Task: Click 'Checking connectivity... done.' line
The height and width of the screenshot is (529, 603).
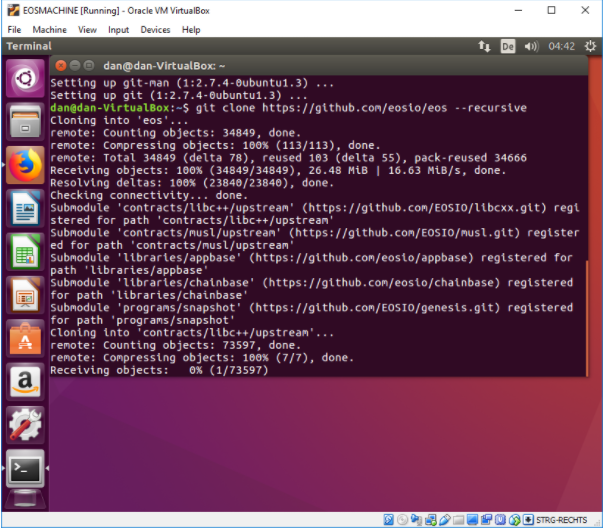Action: [149, 195]
